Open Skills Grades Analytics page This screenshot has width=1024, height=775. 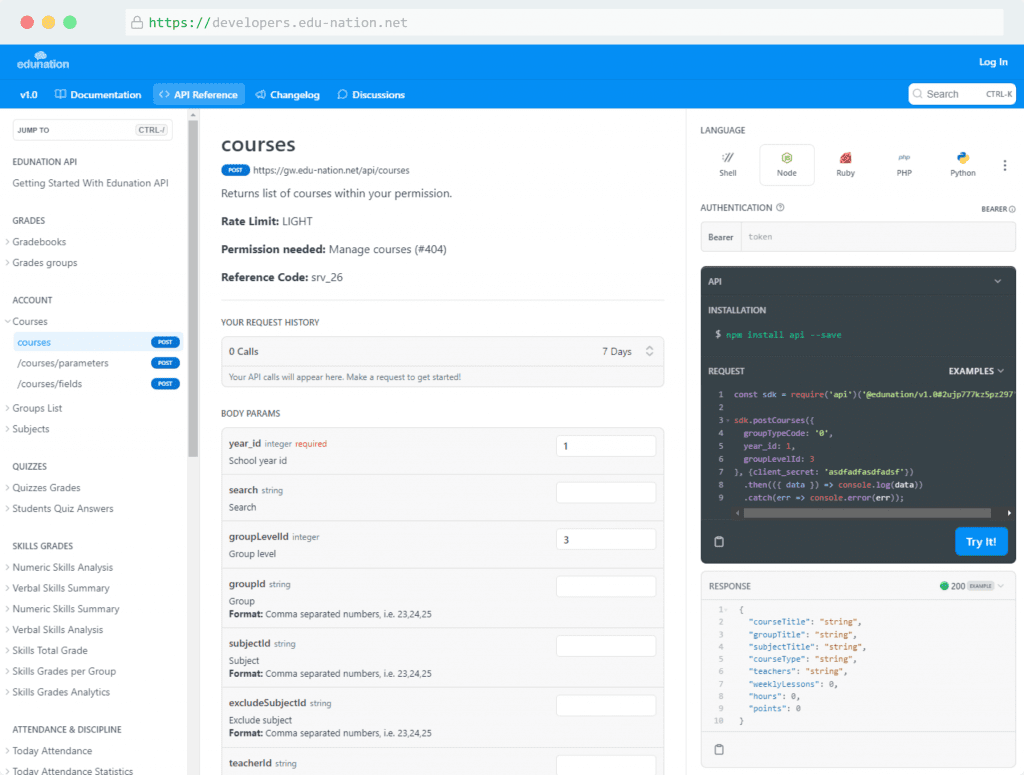click(61, 692)
